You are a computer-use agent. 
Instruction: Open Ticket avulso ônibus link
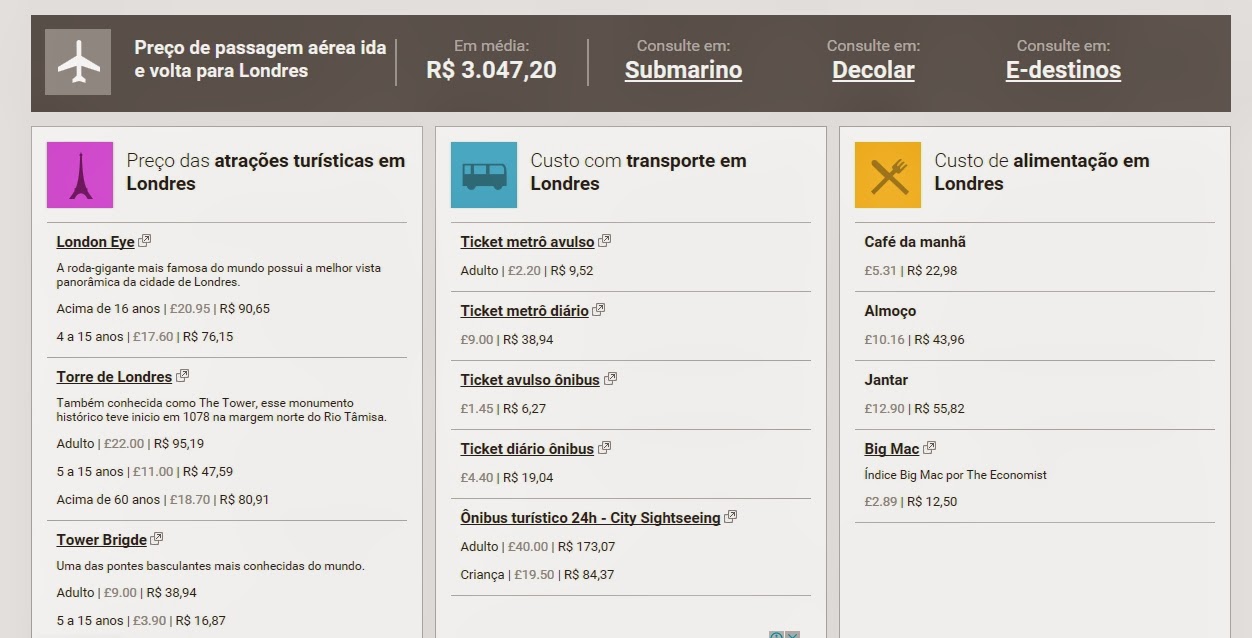coord(530,380)
